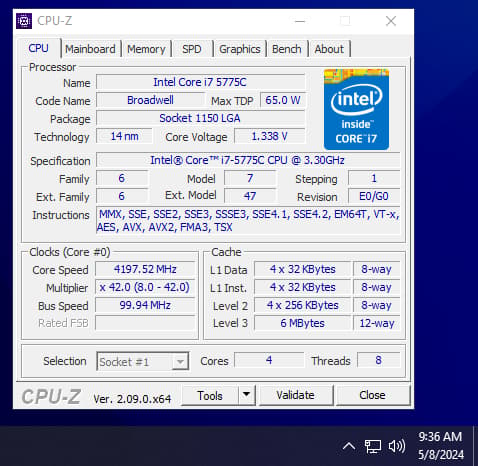Viewport: 478px width, 466px height.
Task: Click the Threads value 8
Action: (x=378, y=360)
